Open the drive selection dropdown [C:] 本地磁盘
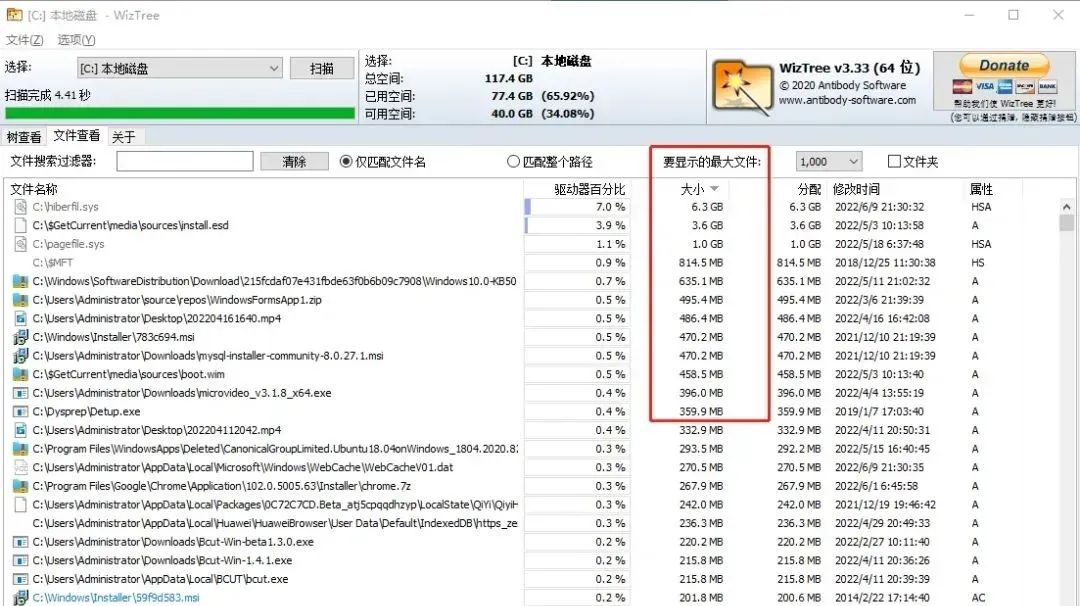This screenshot has height=606, width=1080. [x=179, y=68]
